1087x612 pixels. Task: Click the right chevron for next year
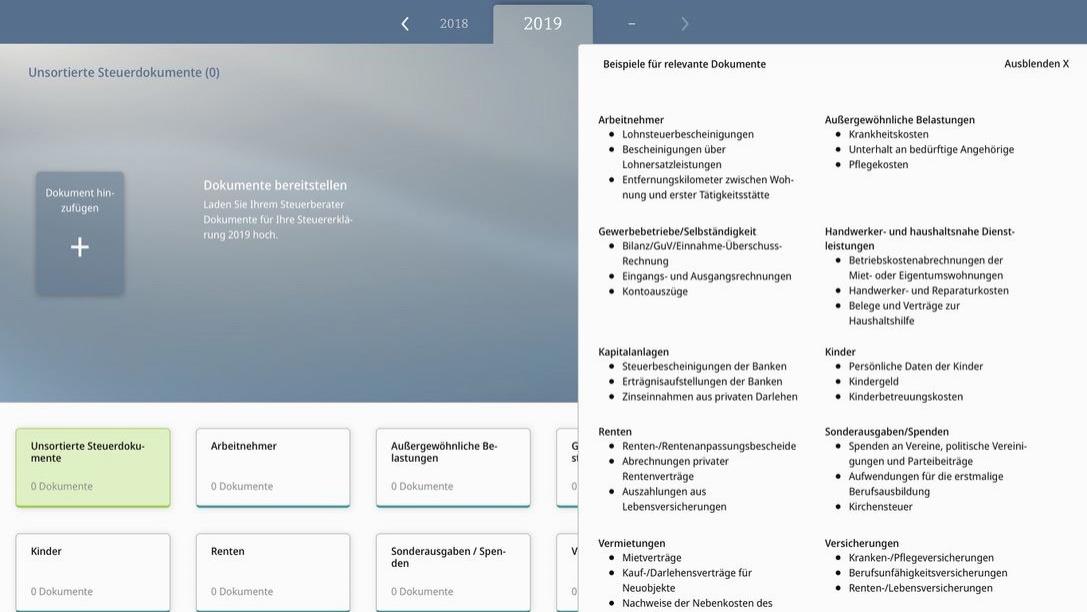pos(685,24)
